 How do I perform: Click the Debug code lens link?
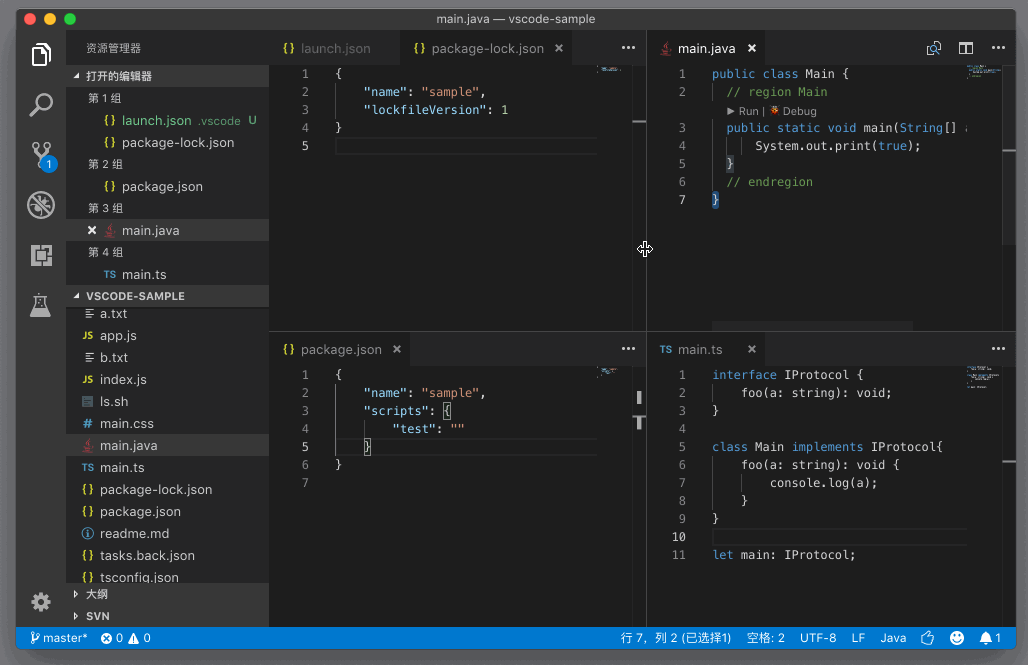coord(798,111)
